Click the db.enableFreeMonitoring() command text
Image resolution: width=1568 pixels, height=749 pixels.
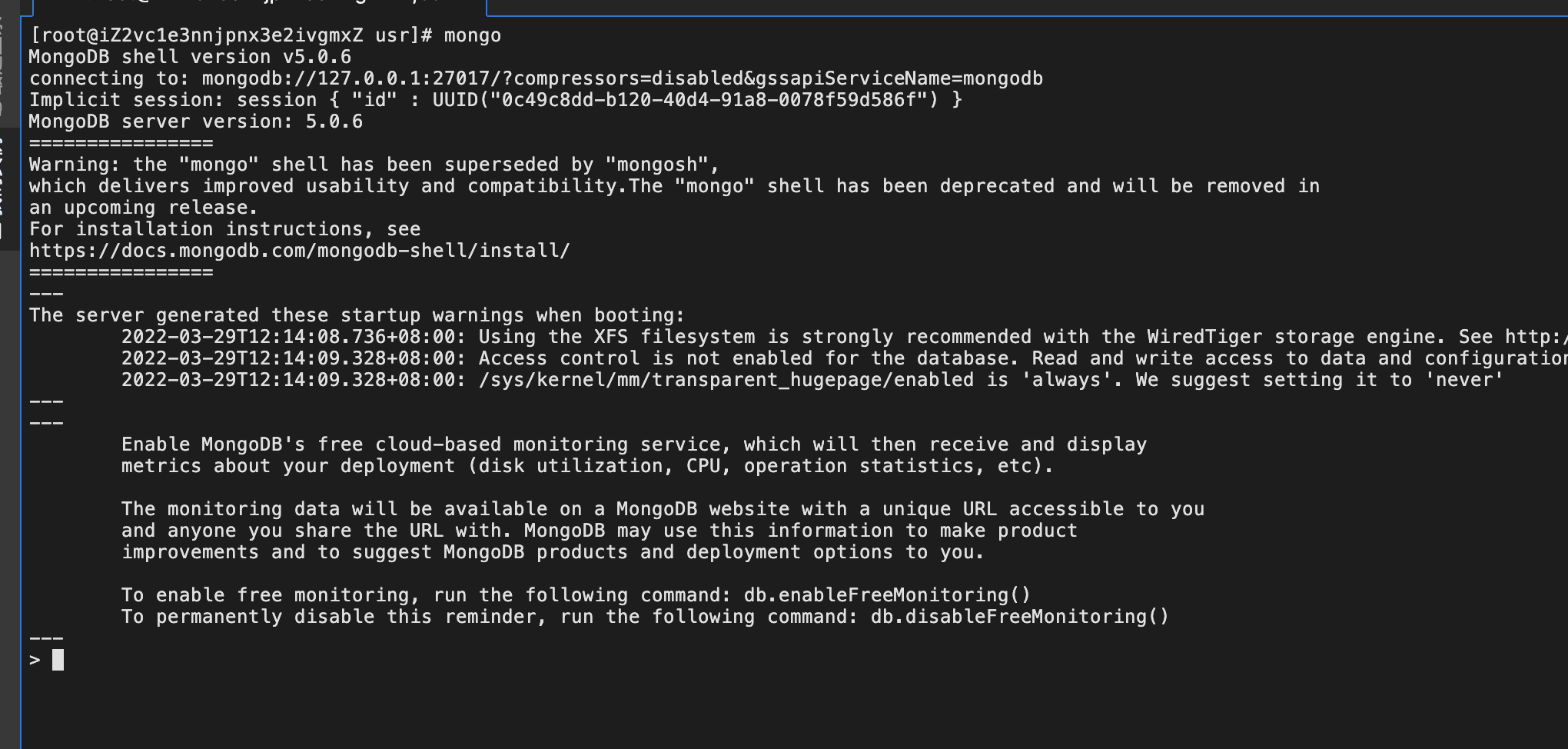coord(887,595)
